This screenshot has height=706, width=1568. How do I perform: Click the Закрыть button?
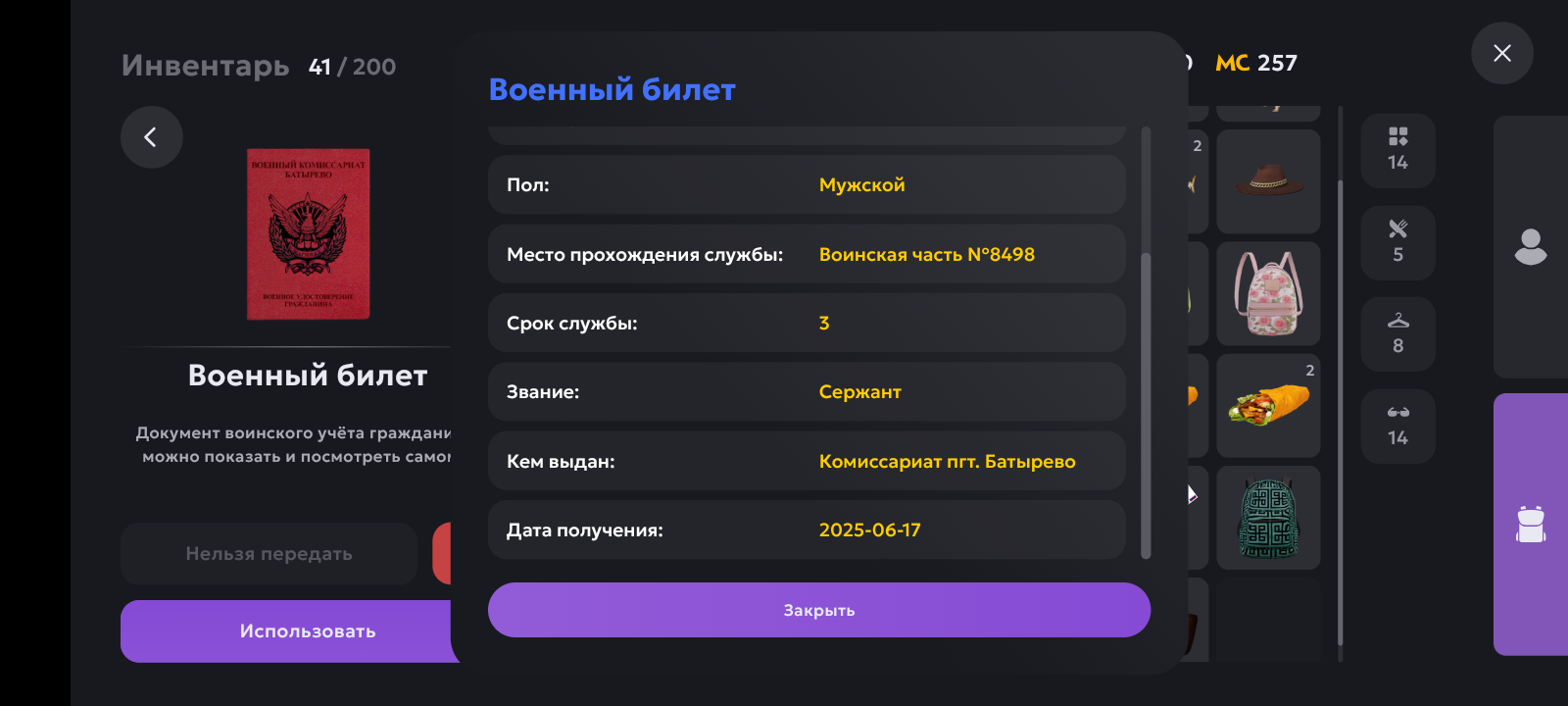point(819,610)
